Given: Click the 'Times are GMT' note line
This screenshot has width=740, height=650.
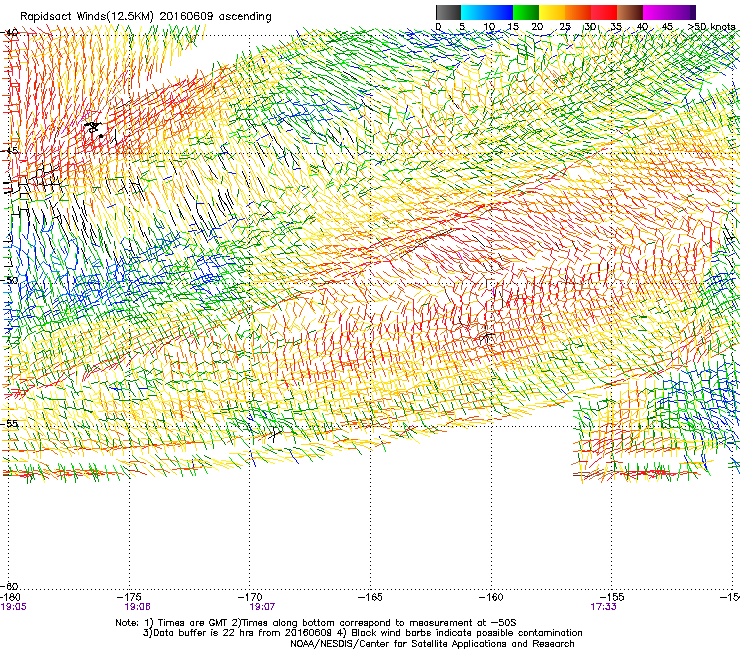Looking at the screenshot, I should coord(316,623).
